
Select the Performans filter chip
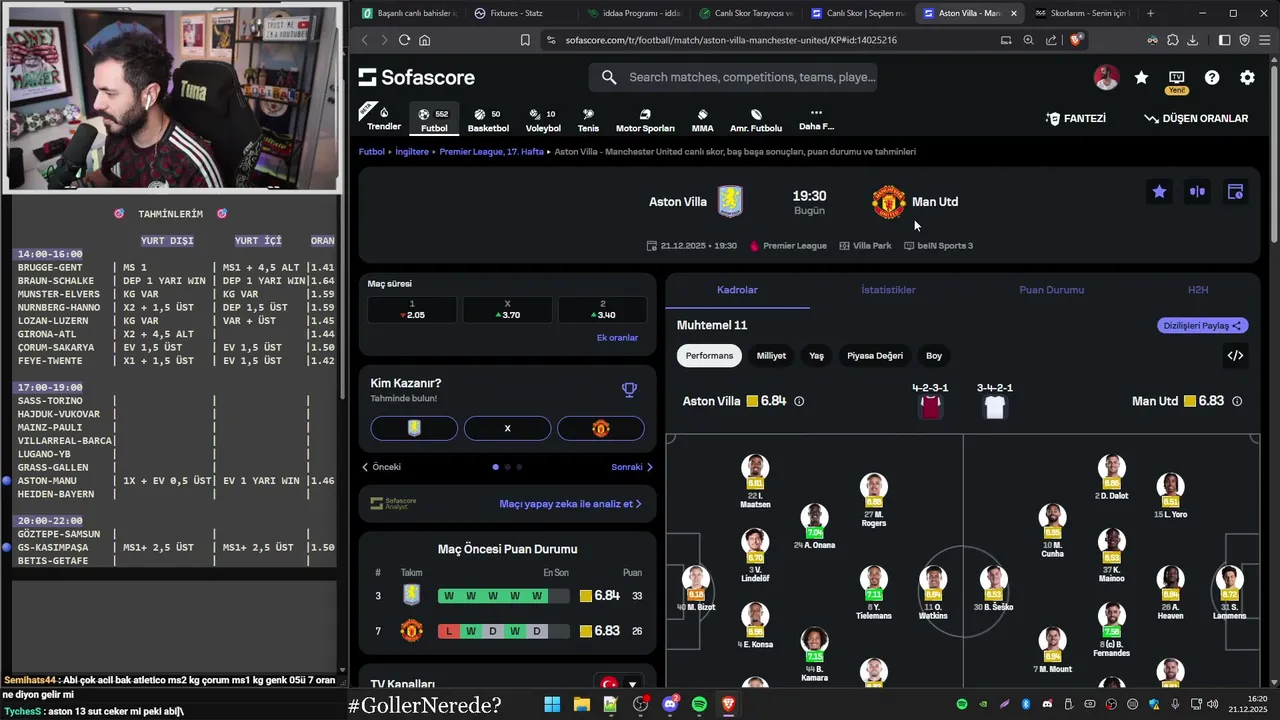[709, 355]
